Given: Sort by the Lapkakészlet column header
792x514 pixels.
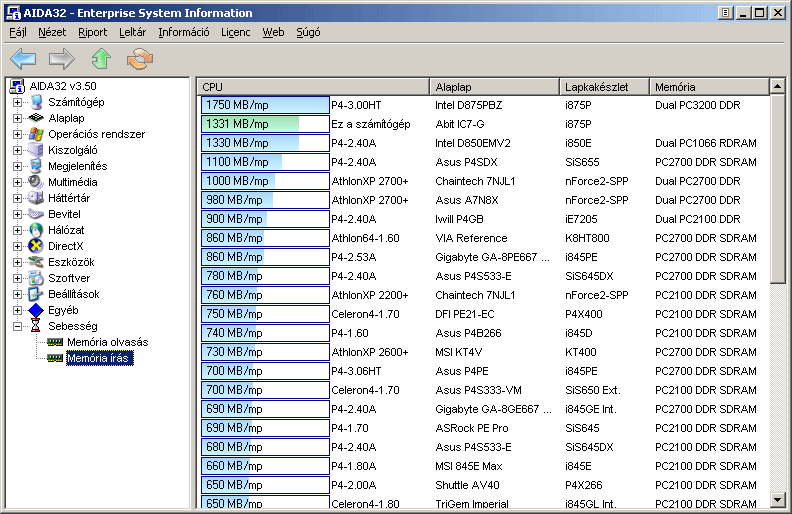Looking at the screenshot, I should [x=604, y=87].
